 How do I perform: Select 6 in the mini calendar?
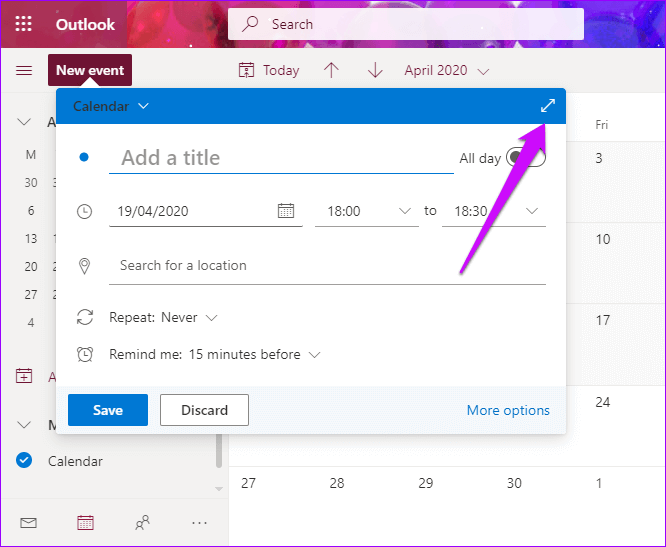(31, 211)
